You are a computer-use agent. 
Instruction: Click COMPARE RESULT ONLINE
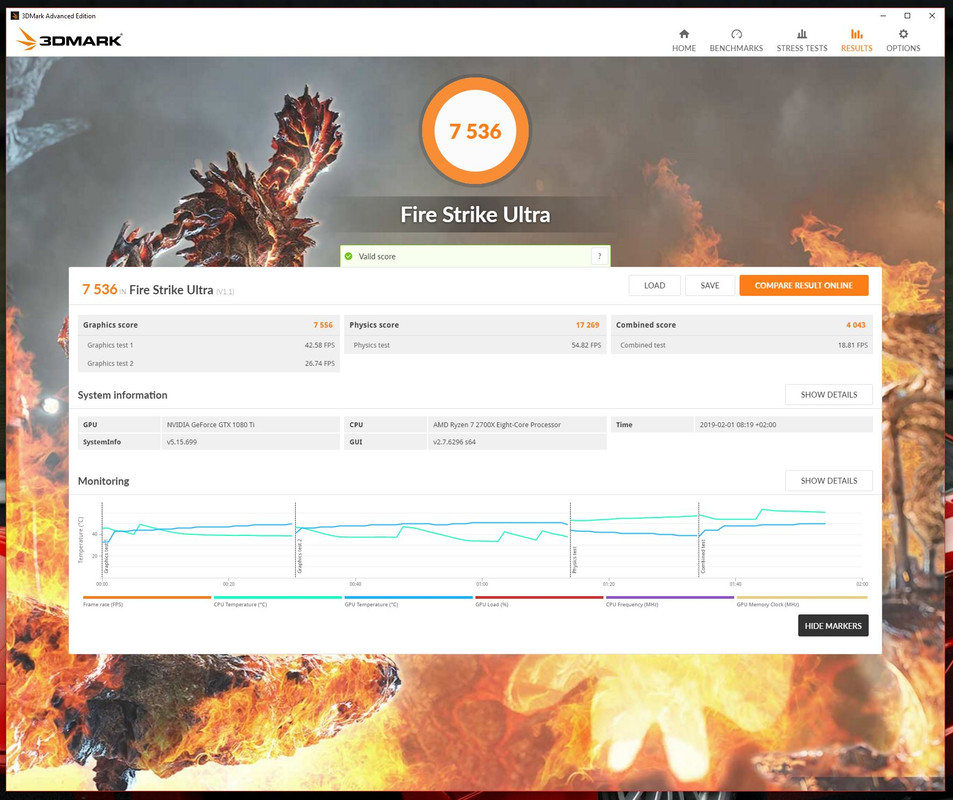803,285
